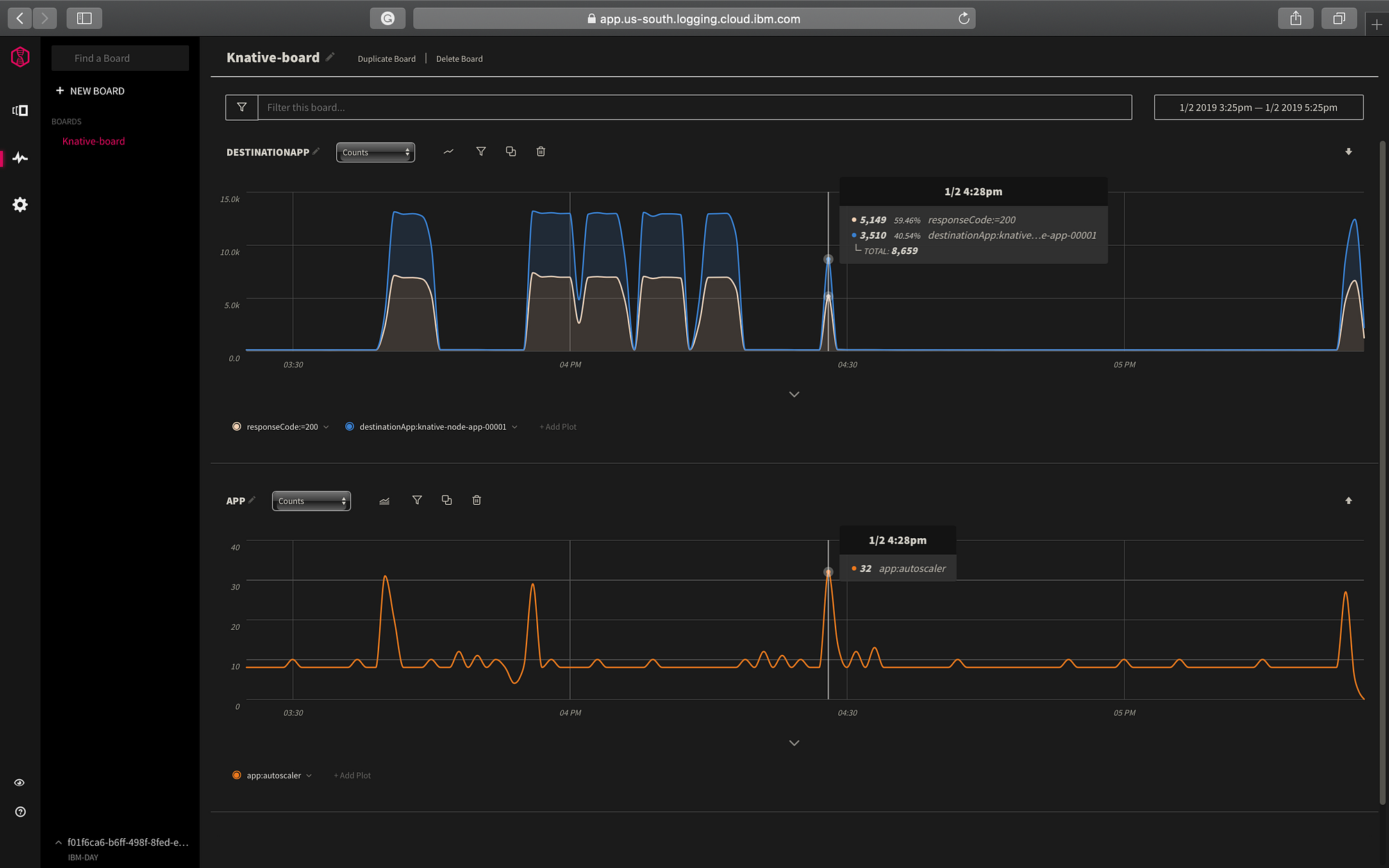This screenshot has height=868, width=1389.
Task: Select Knative-board in the boards list
Action: (x=94, y=141)
